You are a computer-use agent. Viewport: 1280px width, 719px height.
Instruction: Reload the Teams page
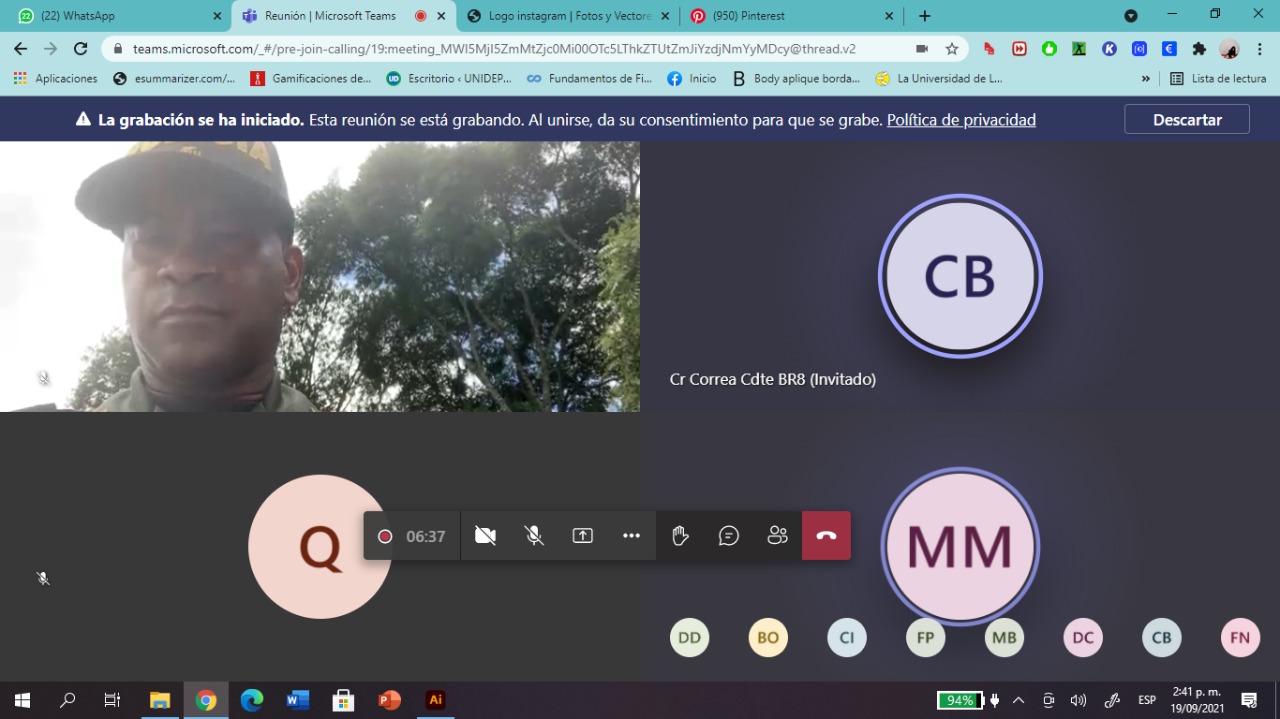point(81,49)
